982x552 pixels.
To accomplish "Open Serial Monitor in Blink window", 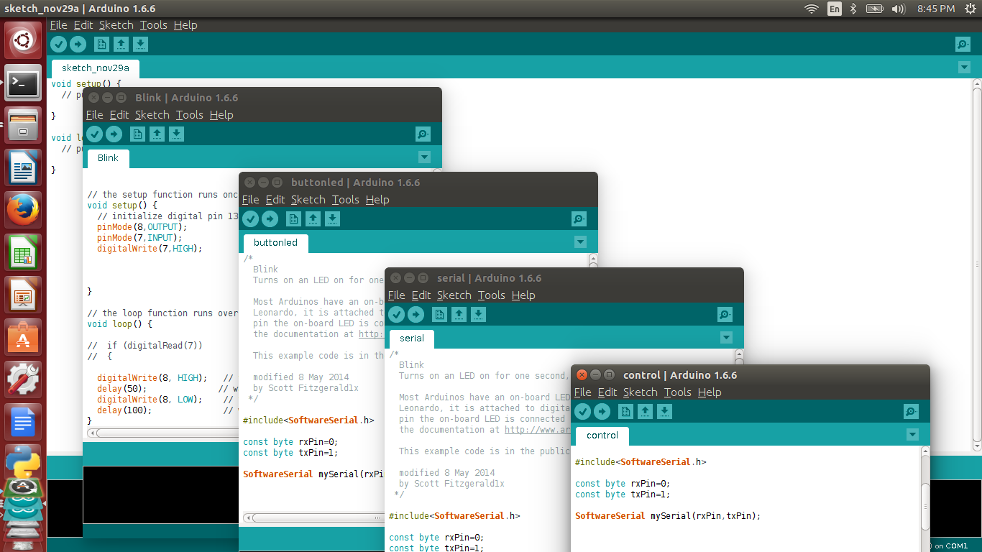I will coord(423,134).
